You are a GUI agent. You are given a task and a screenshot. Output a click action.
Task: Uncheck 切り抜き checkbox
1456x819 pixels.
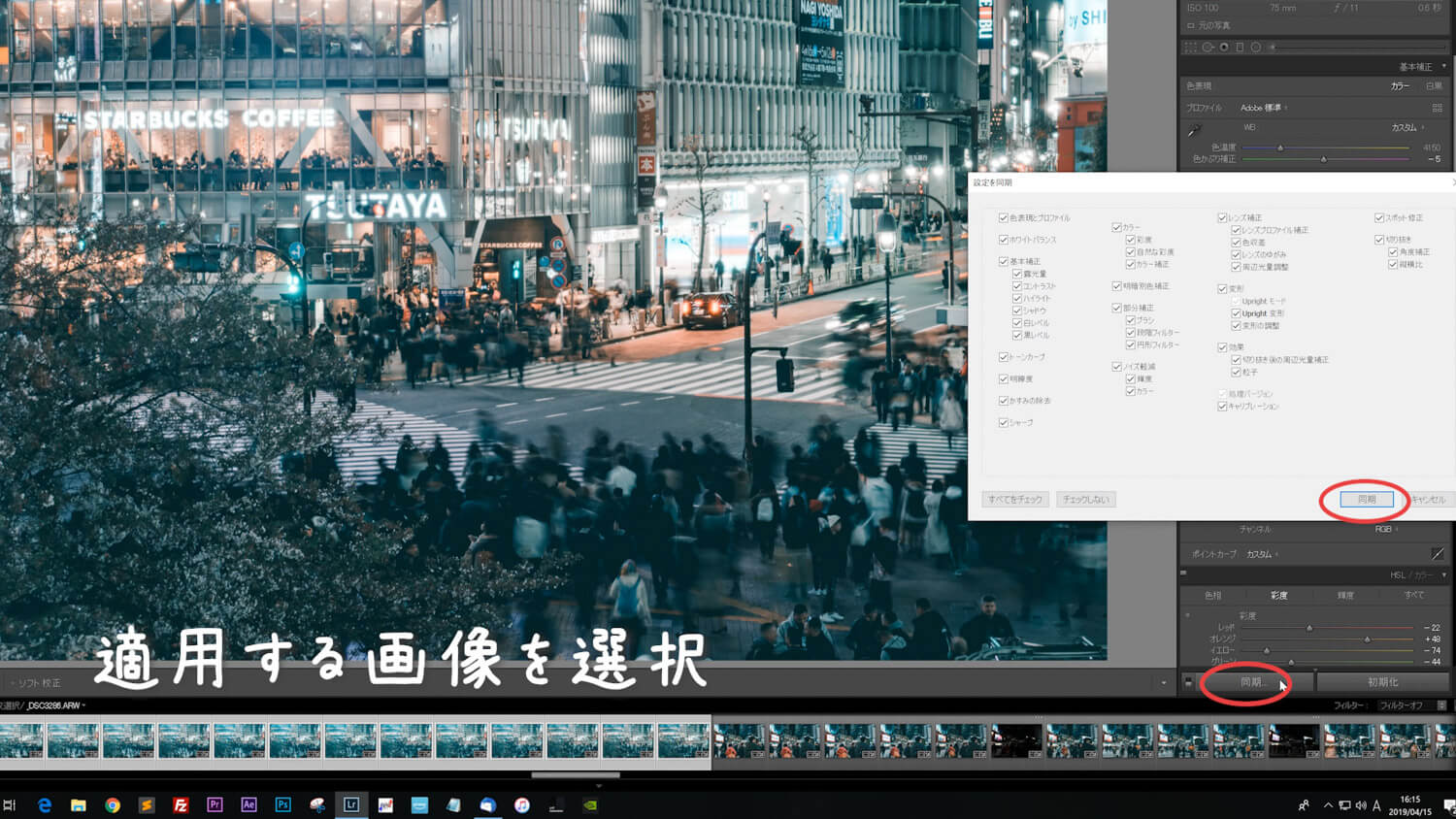click(x=1379, y=240)
